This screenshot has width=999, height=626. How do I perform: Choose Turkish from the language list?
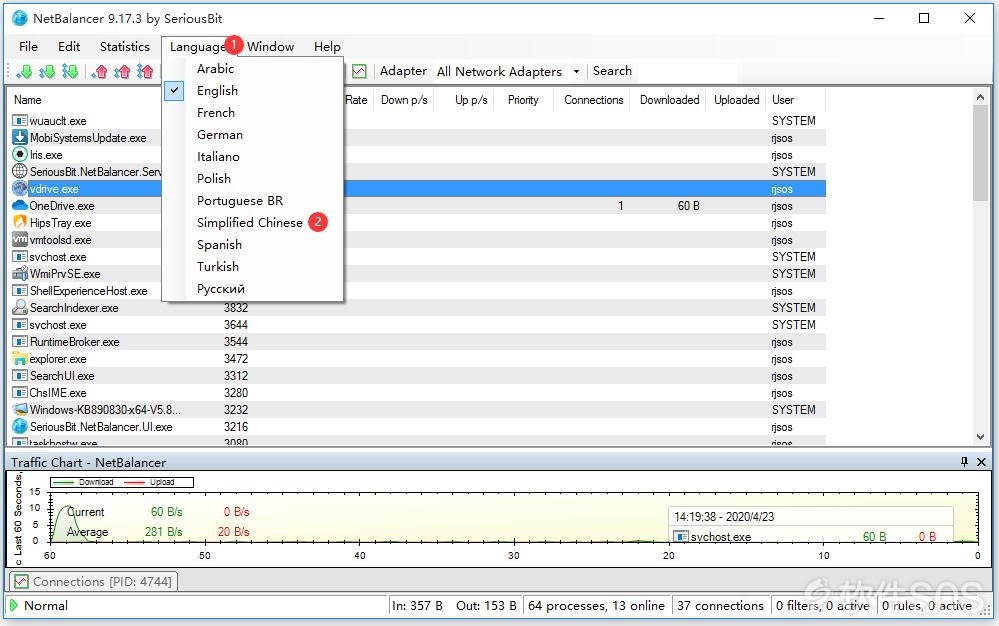point(218,266)
